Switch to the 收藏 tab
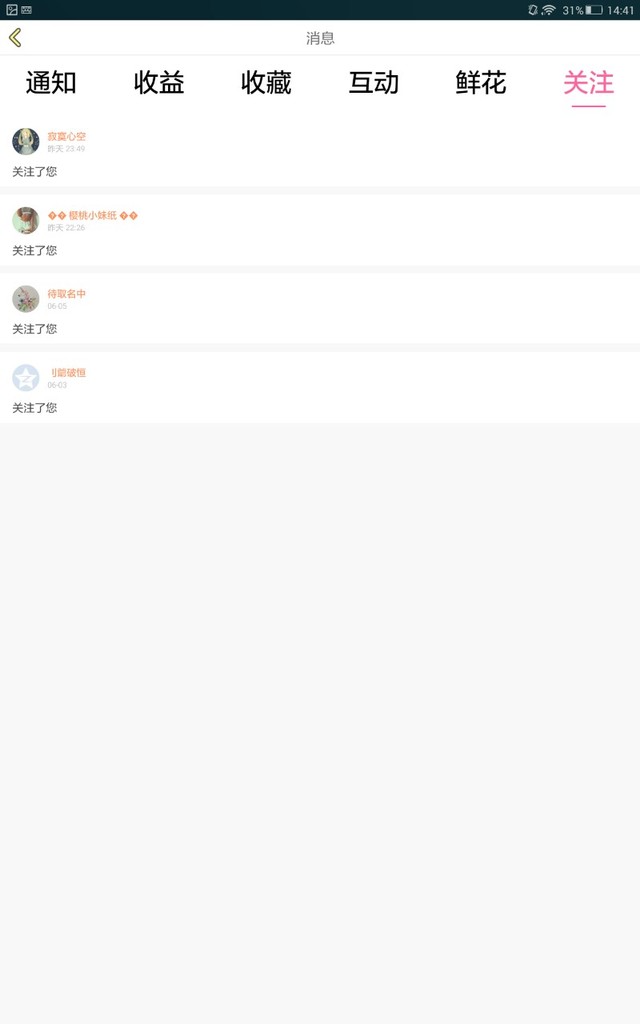The height and width of the screenshot is (1024, 640). point(266,83)
